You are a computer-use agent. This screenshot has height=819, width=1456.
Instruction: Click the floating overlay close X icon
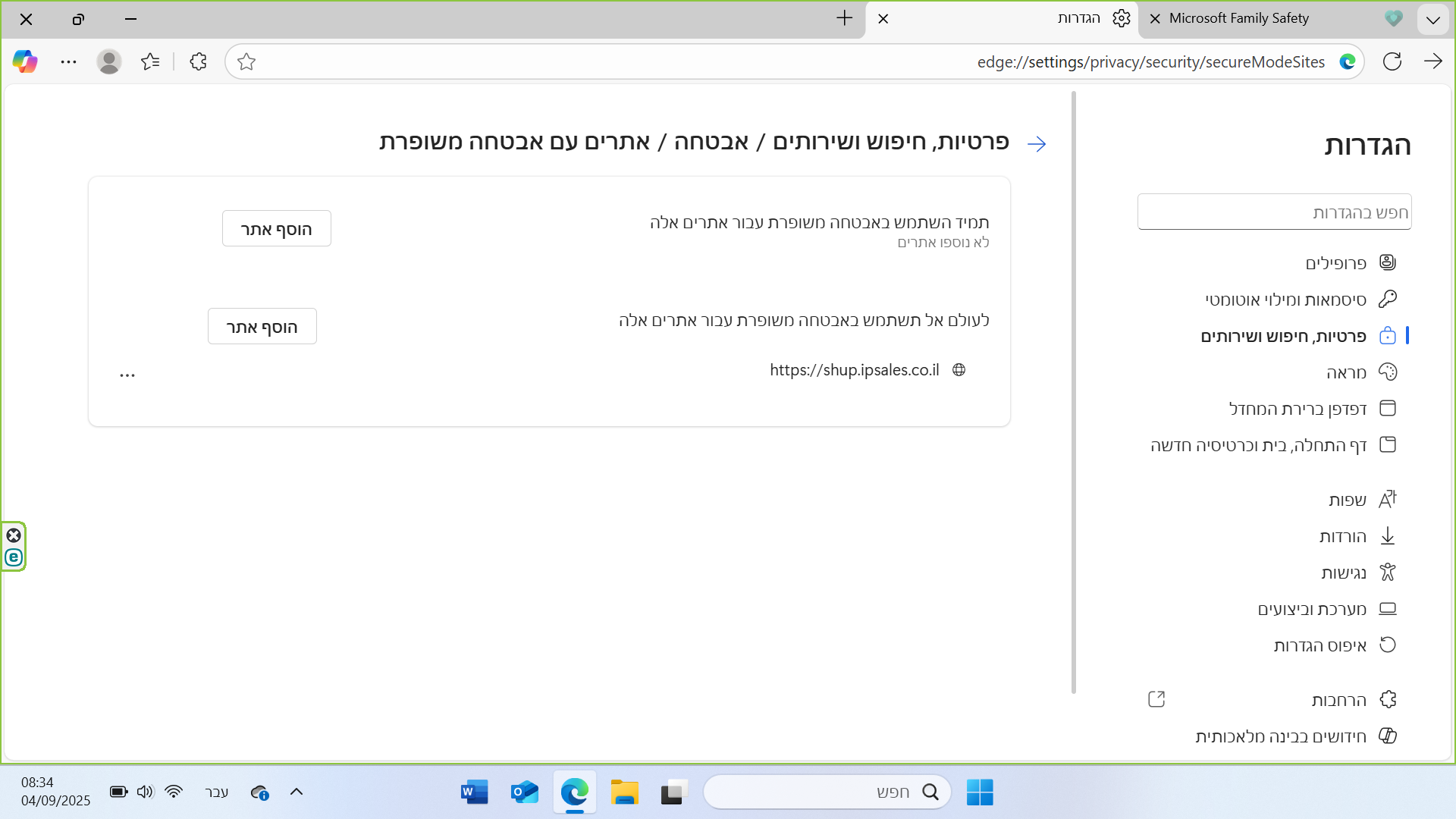14,535
